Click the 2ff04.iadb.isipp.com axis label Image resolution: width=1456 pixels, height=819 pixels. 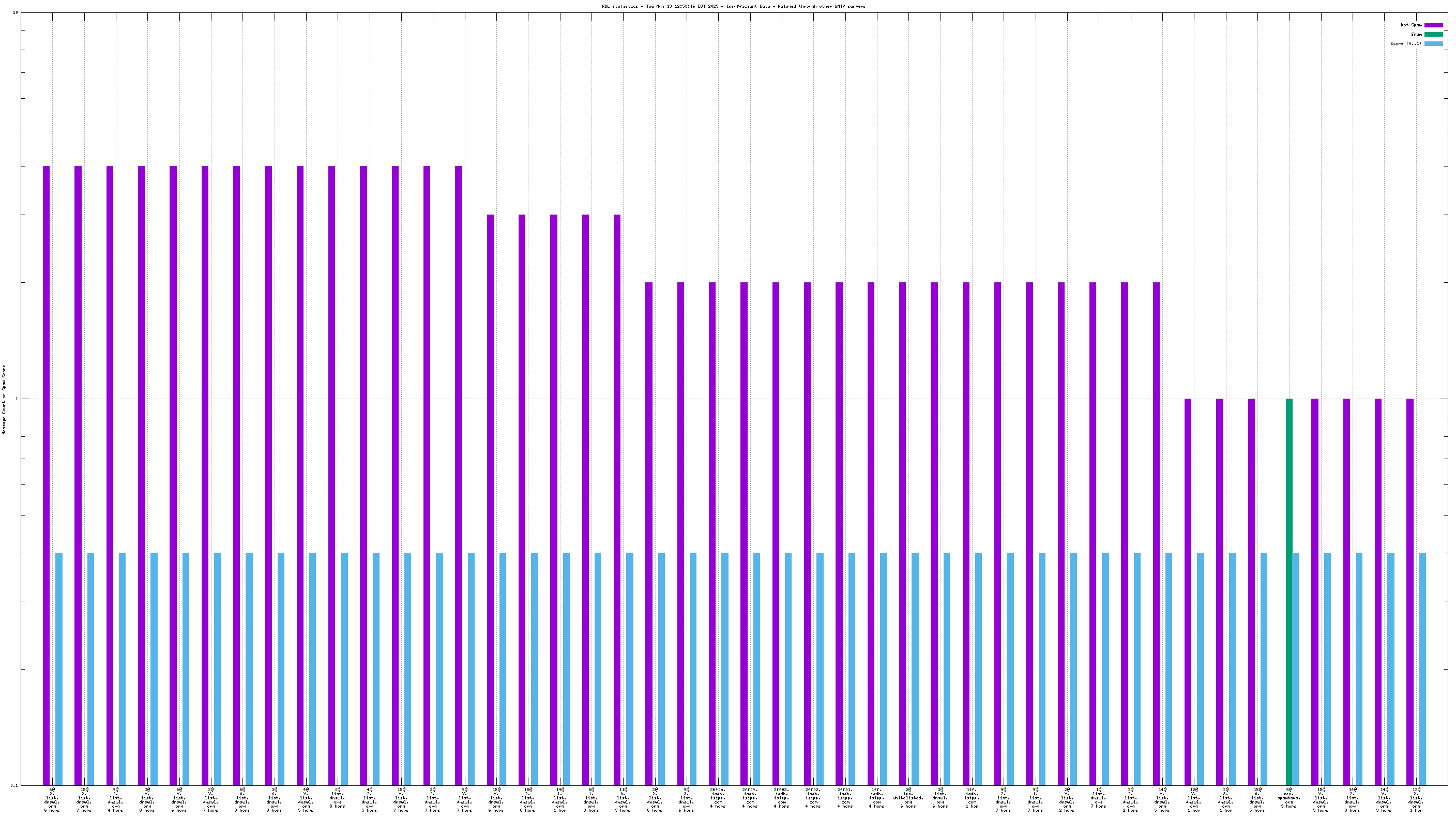[750, 797]
